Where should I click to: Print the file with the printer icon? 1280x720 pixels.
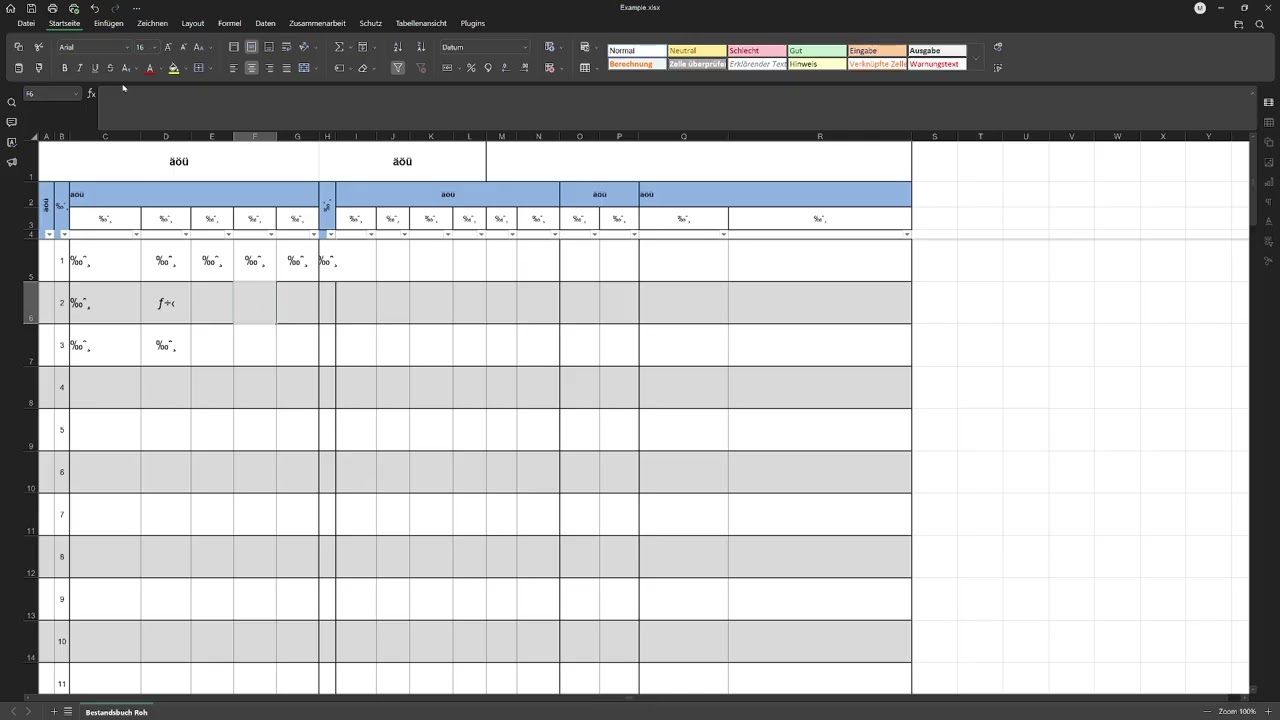(52, 8)
